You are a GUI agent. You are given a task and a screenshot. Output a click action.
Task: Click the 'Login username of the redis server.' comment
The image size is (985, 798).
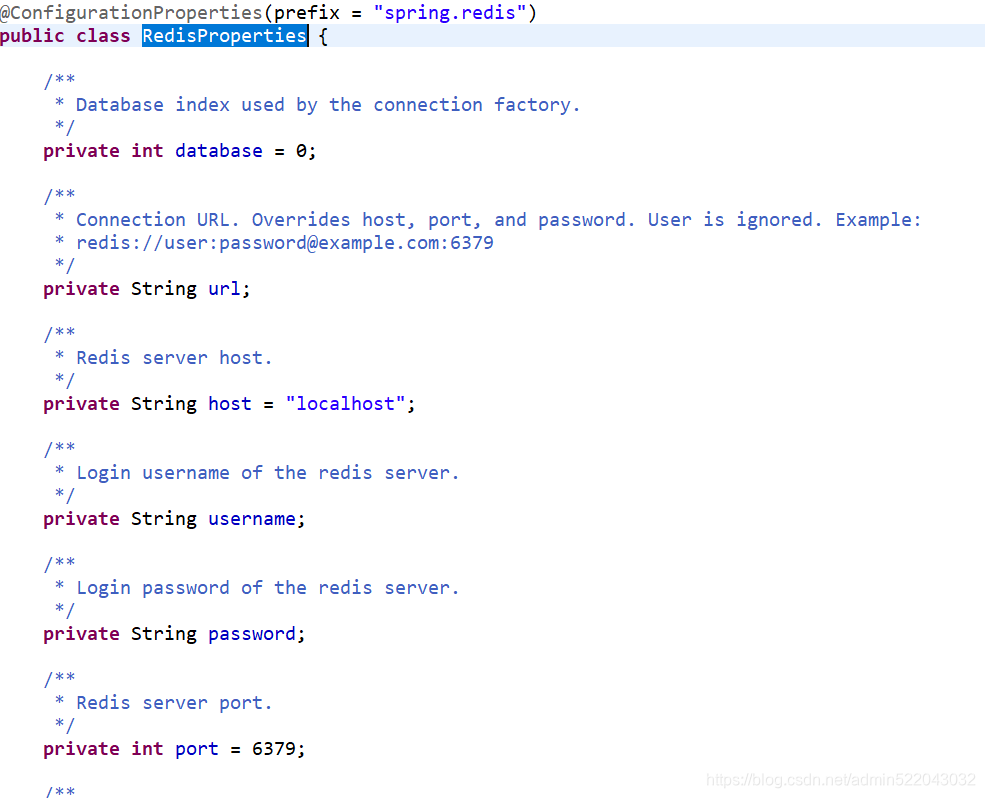268,473
